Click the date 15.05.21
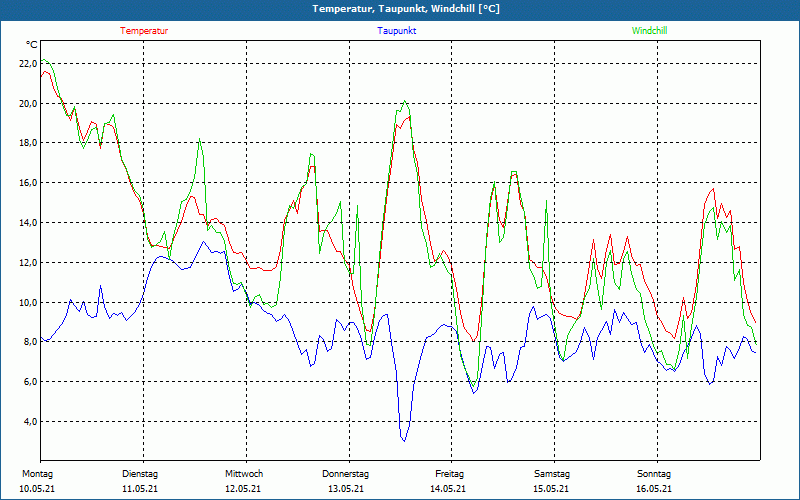Viewport: 800px width, 500px height. (551, 489)
